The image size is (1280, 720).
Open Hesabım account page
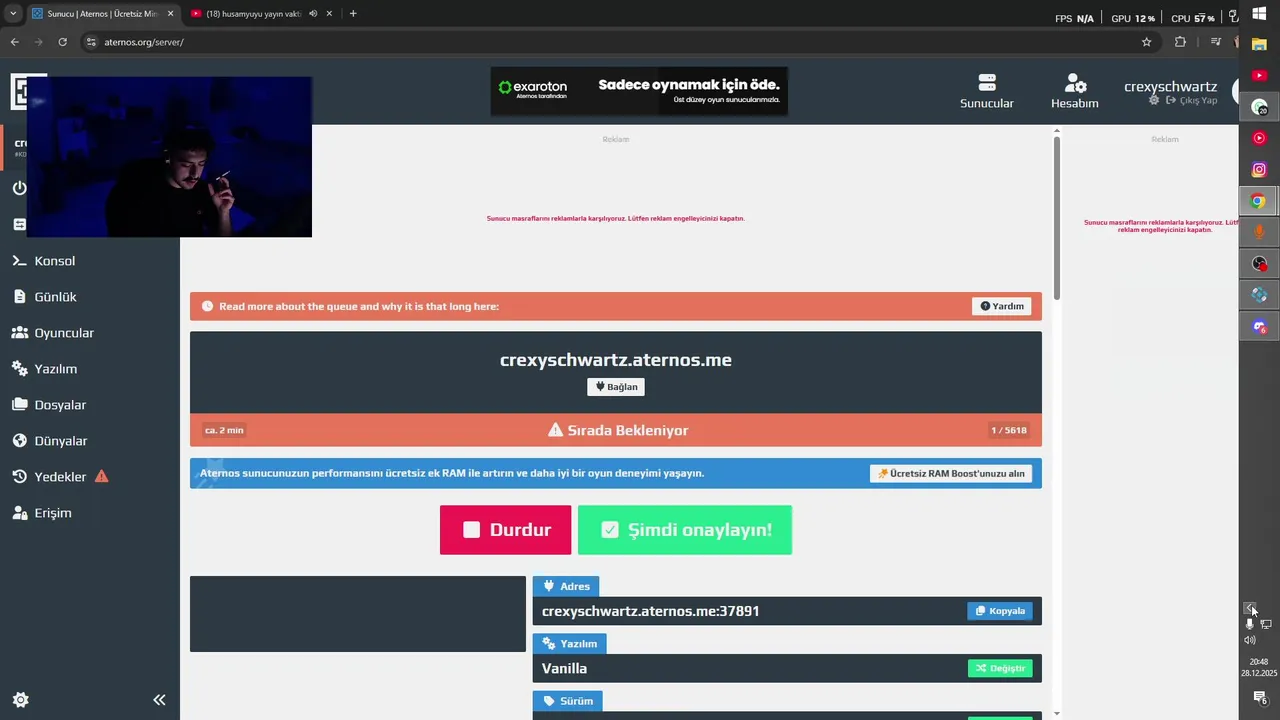(x=1075, y=91)
